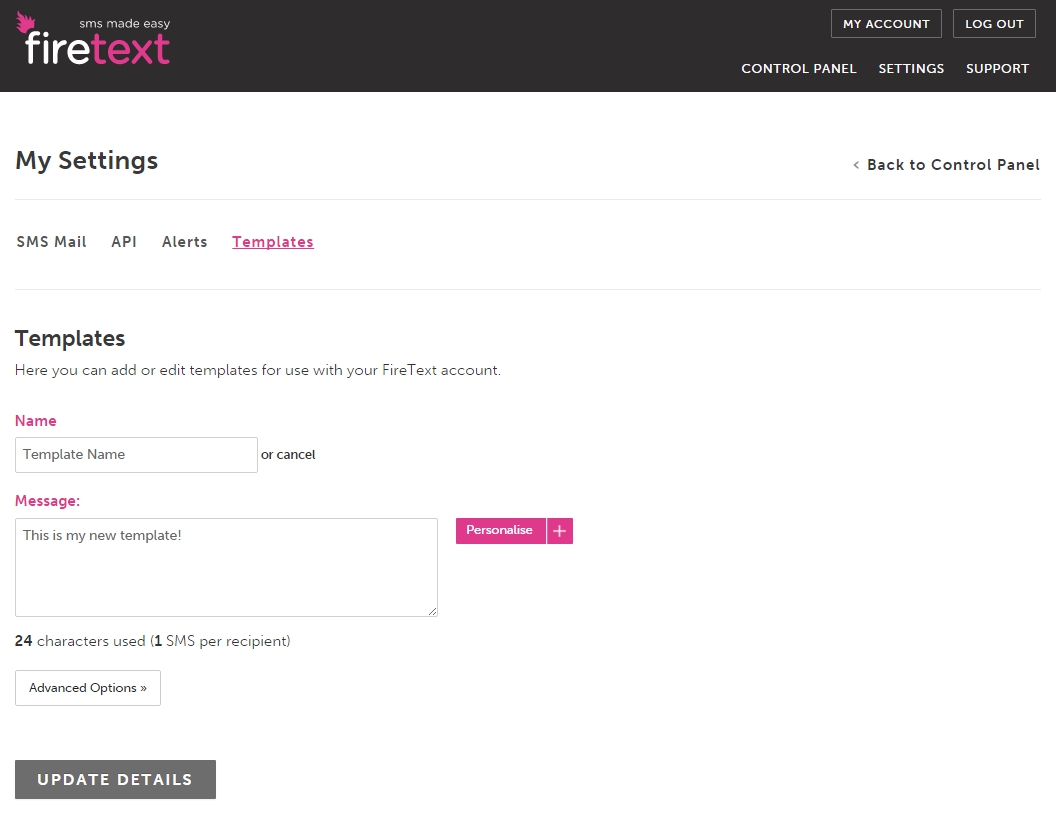The width and height of the screenshot is (1056, 829).
Task: Go to SETTINGS in the top navigation
Action: pos(911,69)
